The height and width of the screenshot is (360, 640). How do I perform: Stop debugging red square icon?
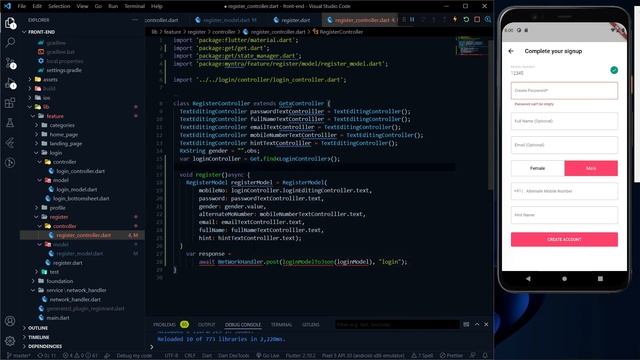point(477,20)
